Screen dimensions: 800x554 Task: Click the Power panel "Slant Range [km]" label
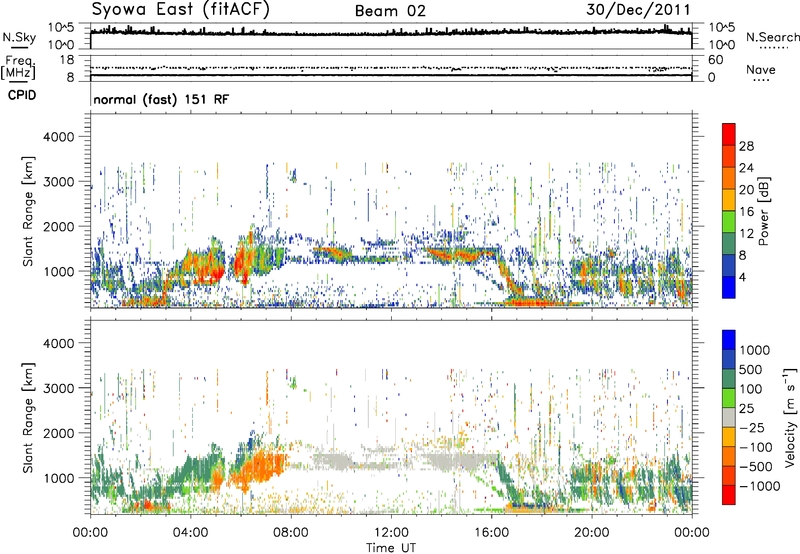(x=27, y=211)
